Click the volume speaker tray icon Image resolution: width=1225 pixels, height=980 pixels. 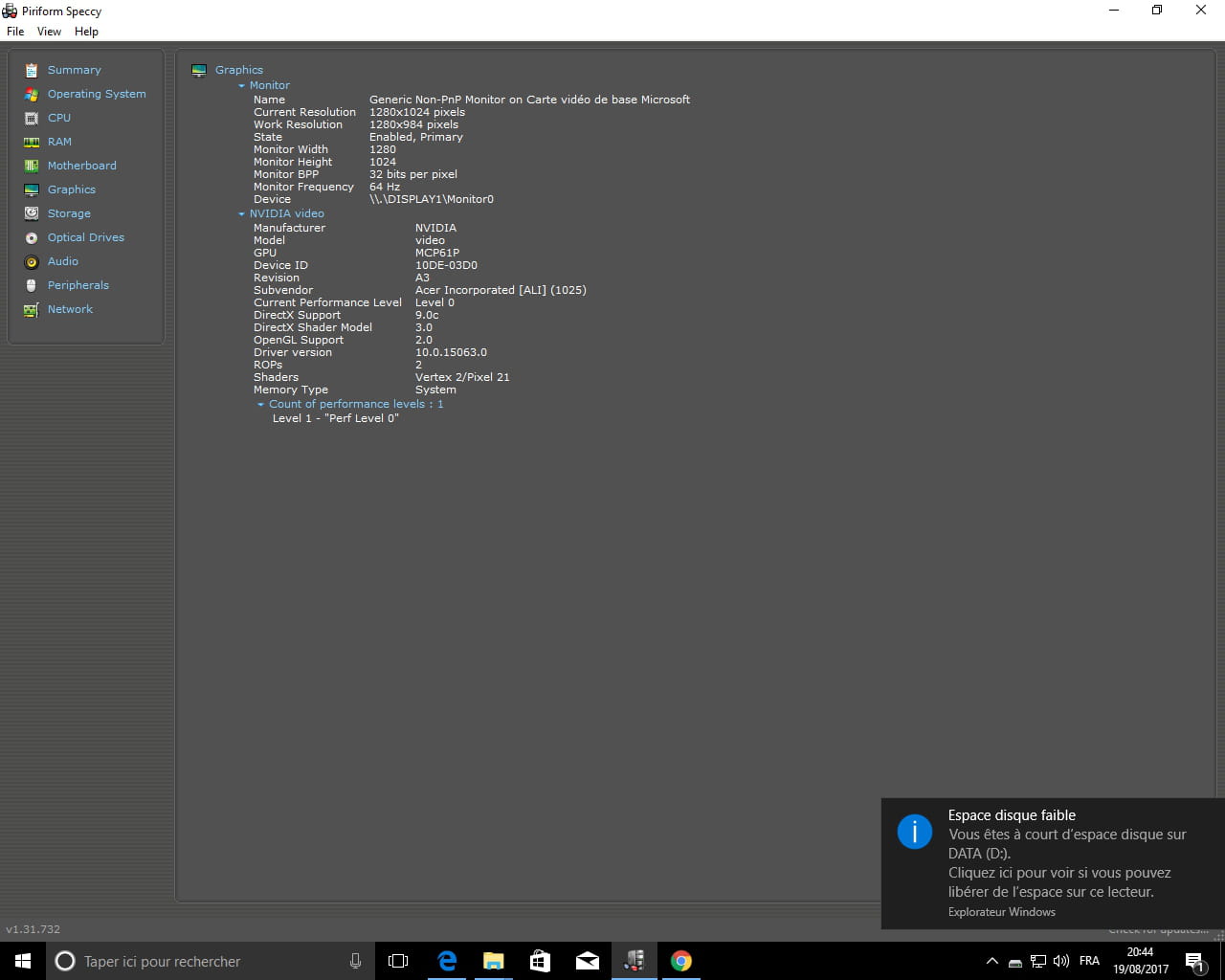[x=1060, y=961]
